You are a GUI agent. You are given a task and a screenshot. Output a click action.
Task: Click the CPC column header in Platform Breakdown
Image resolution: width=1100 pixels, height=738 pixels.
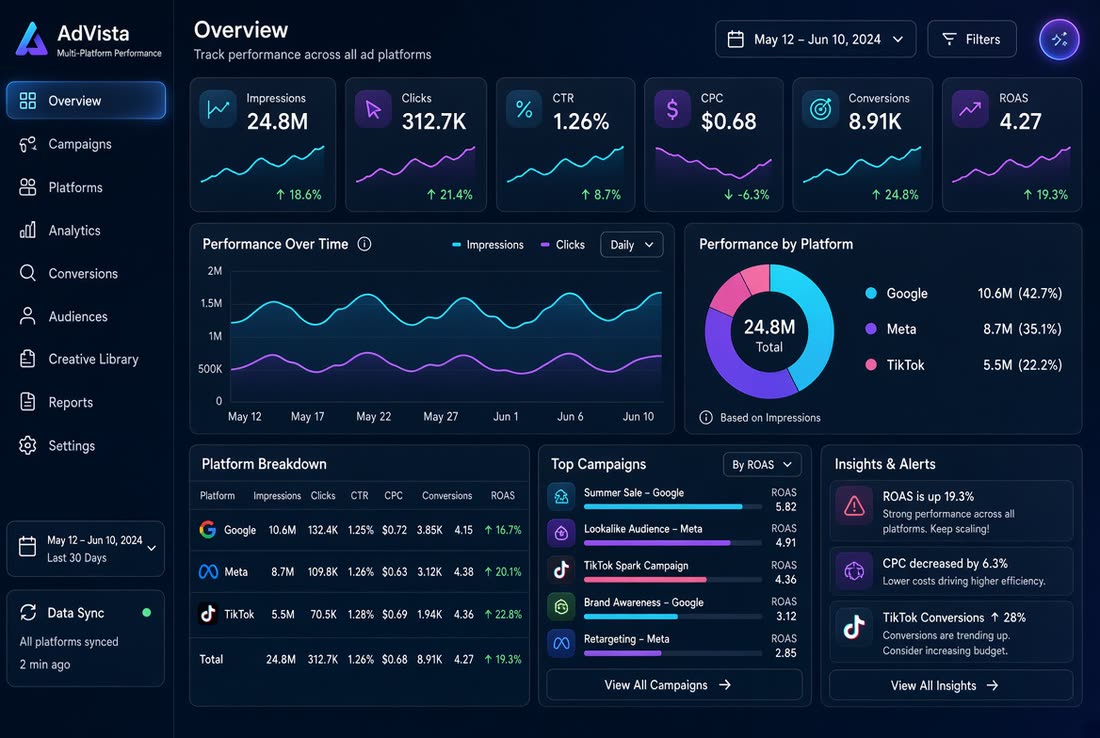coord(394,495)
